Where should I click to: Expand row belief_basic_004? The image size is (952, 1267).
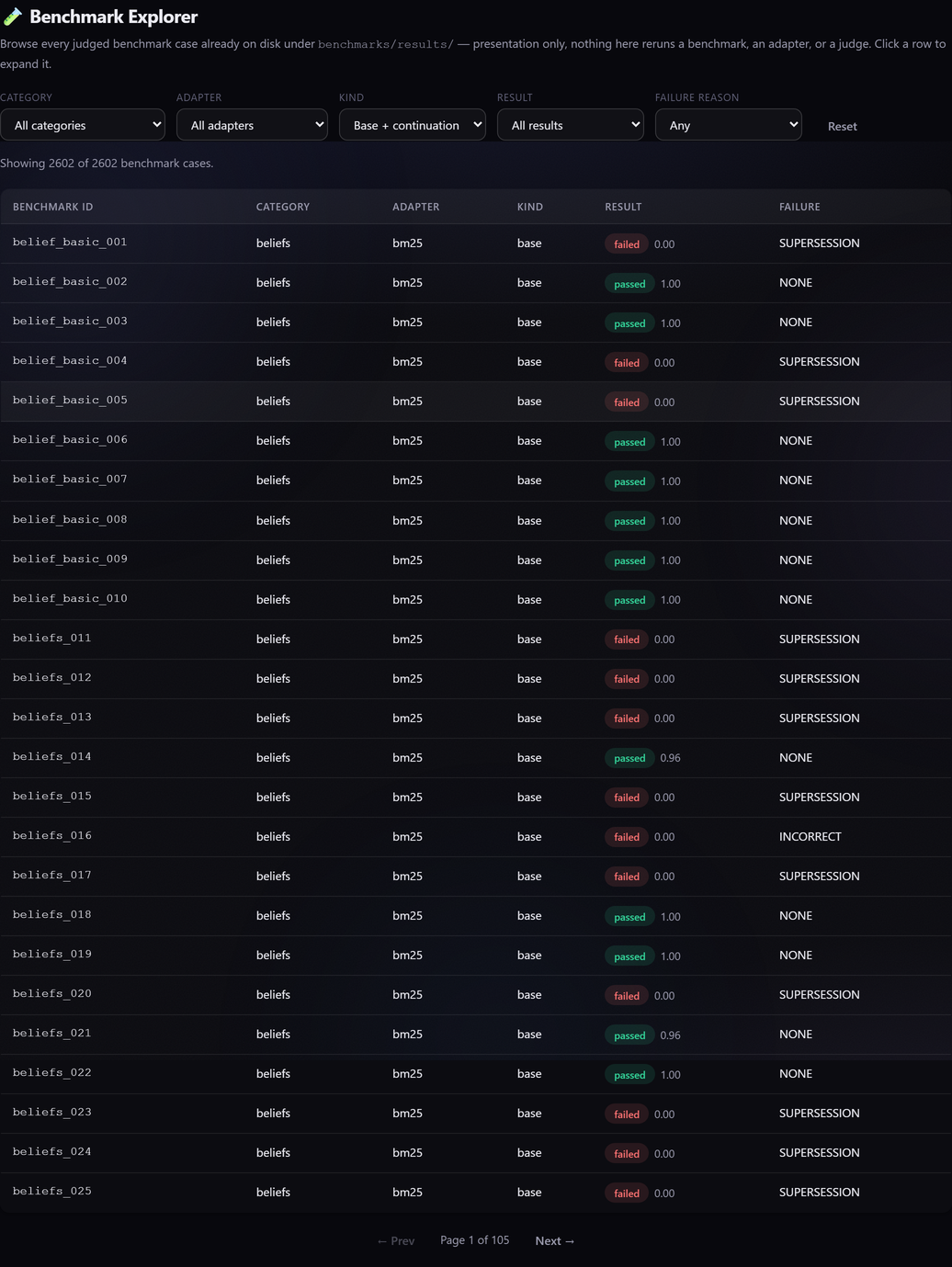pyautogui.click(x=476, y=362)
